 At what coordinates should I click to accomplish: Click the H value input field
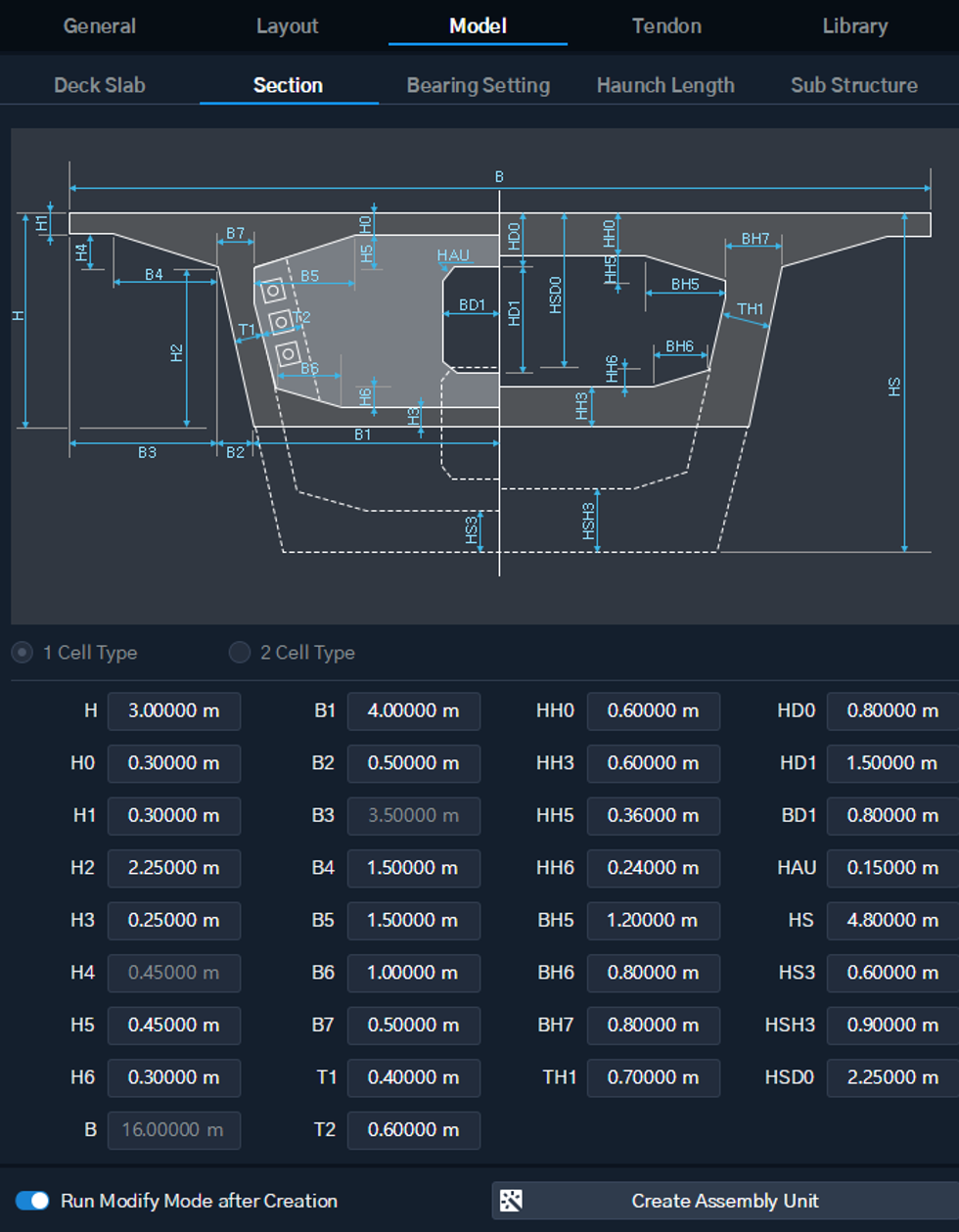click(174, 710)
